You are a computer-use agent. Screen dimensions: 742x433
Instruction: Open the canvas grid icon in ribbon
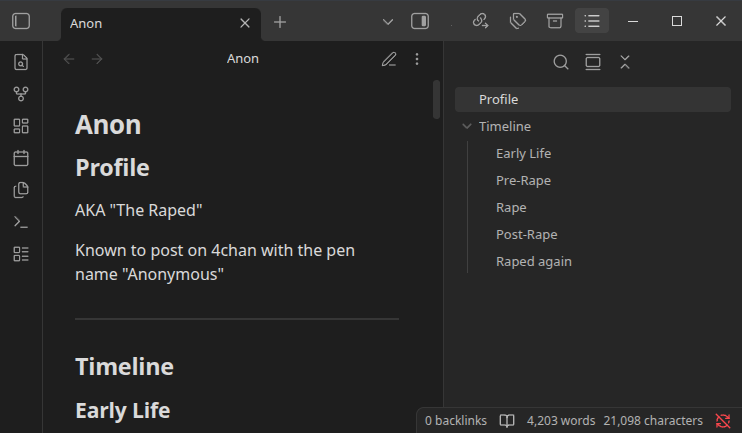(x=21, y=126)
